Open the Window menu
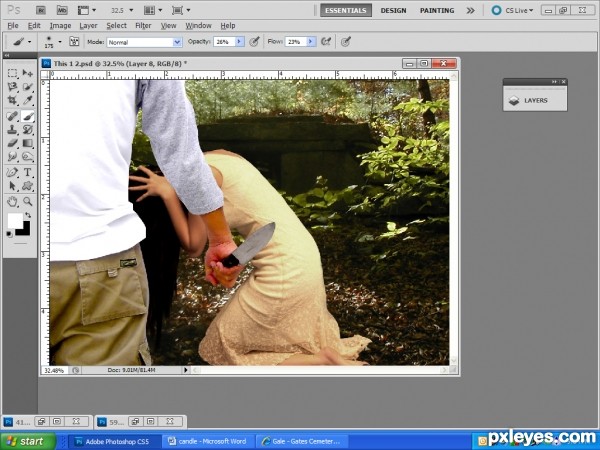This screenshot has width=600, height=450. [198, 26]
